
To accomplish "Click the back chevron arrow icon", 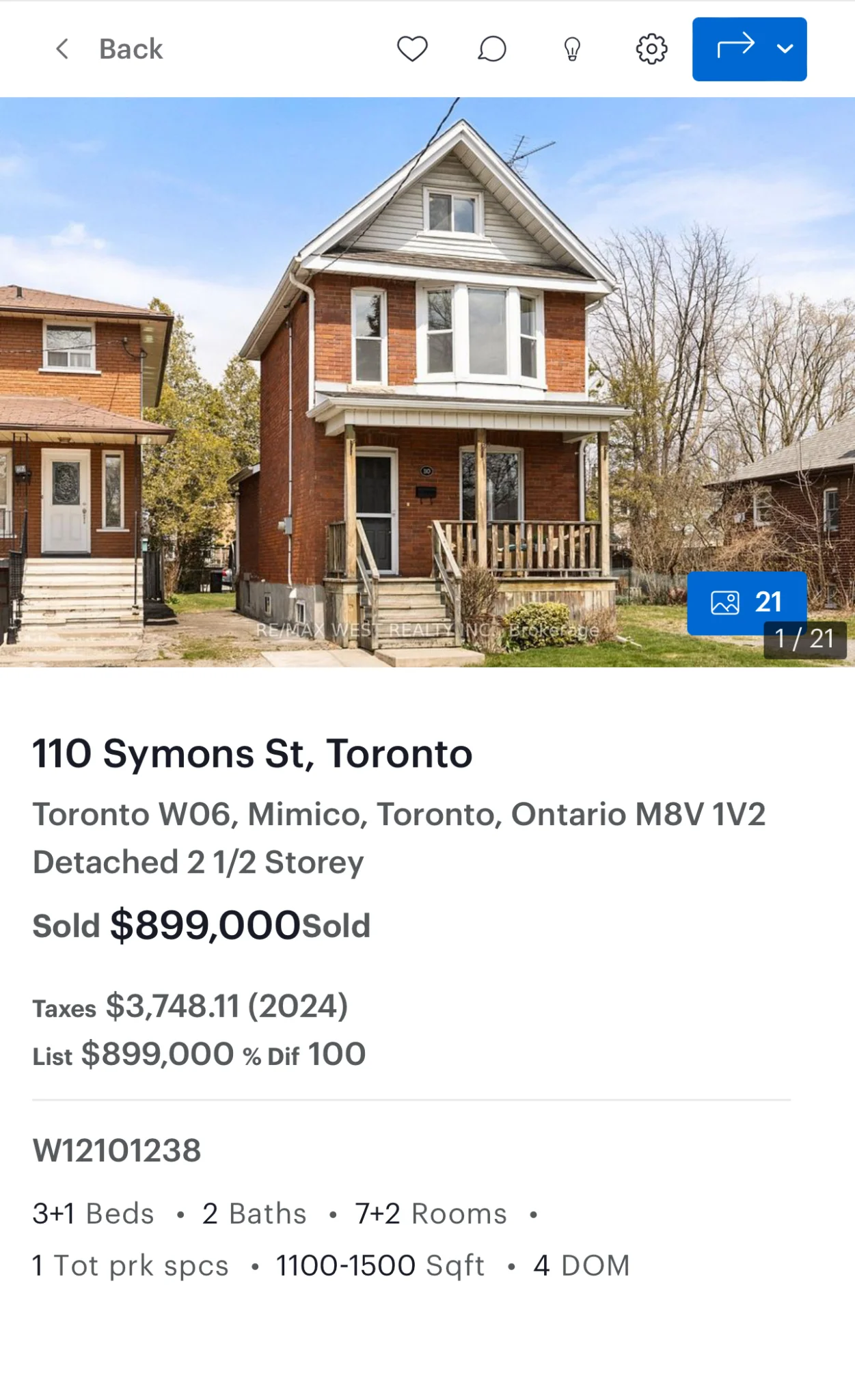I will pos(62,49).
